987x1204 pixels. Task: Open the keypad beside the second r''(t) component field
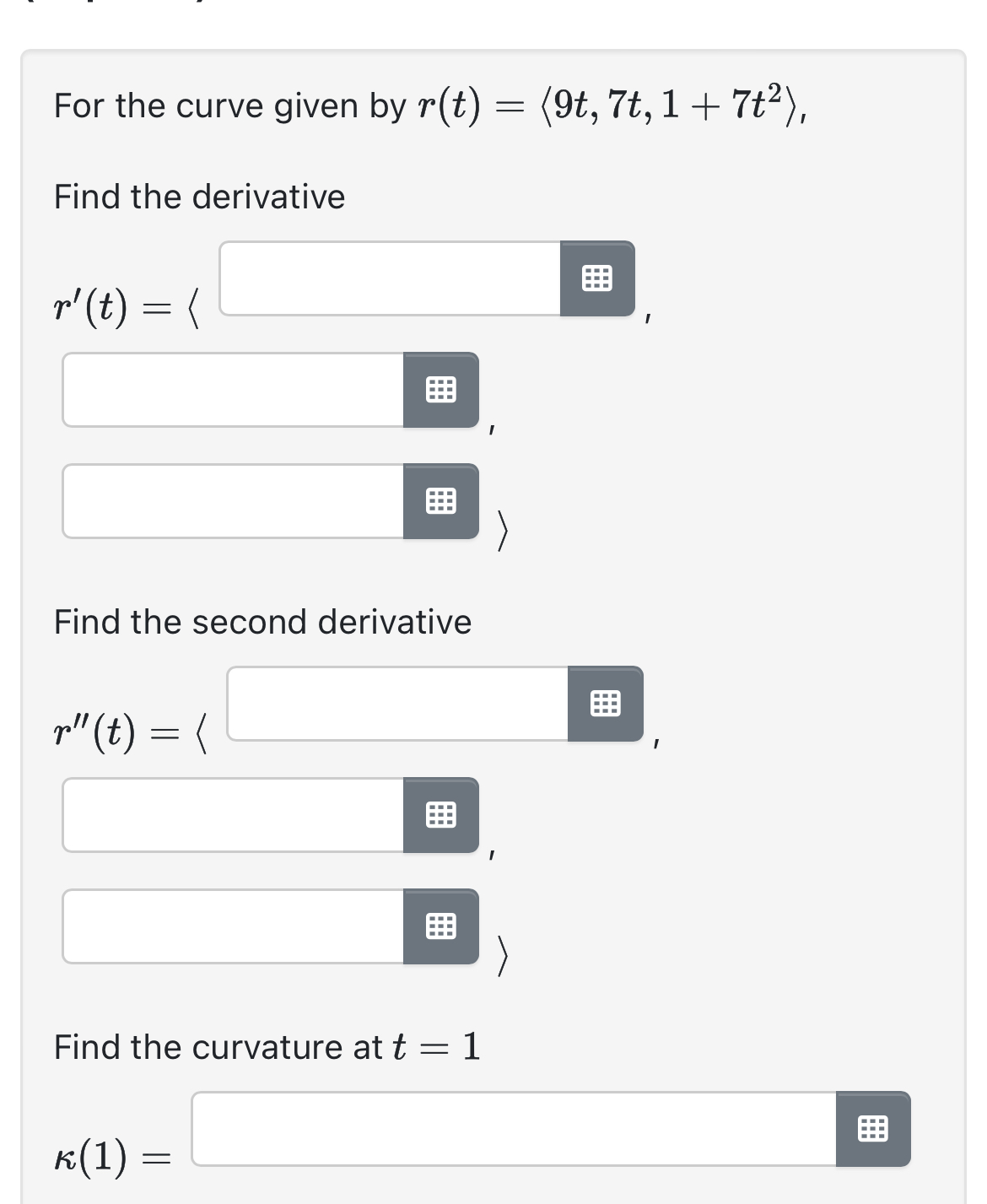click(441, 816)
